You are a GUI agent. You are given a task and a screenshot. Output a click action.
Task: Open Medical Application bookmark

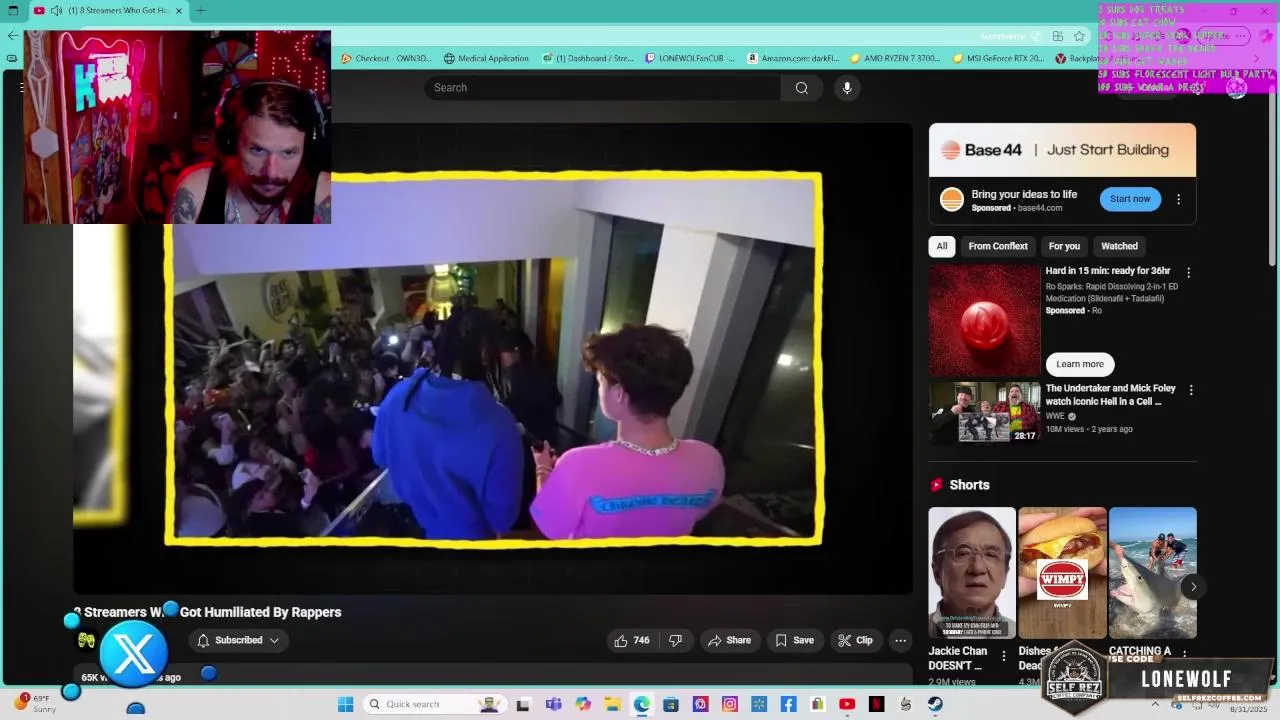[x=487, y=58]
